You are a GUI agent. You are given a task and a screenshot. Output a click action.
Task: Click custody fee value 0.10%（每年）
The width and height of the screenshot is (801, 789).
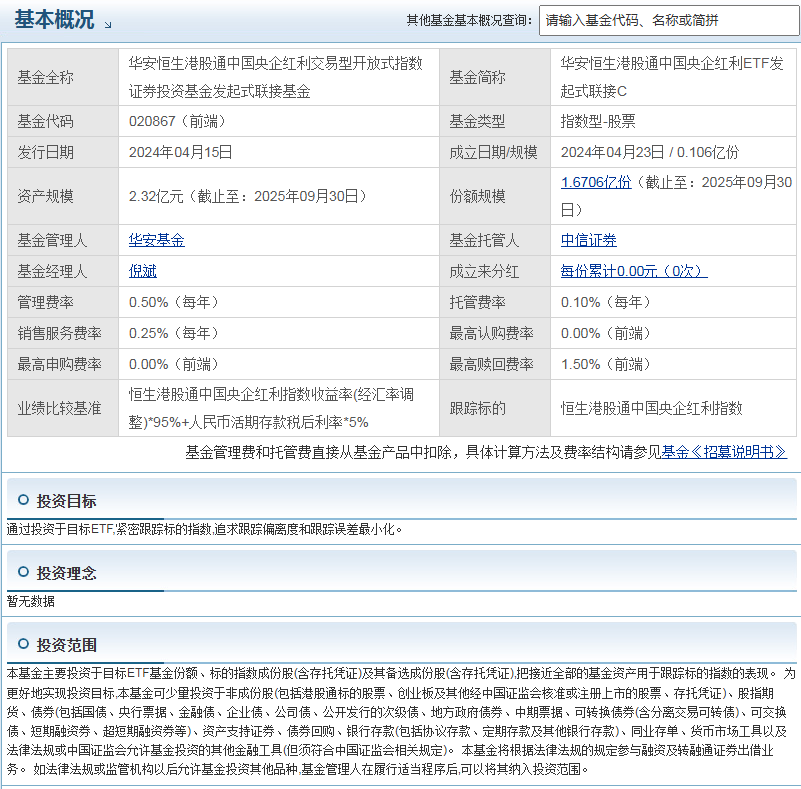tap(606, 302)
